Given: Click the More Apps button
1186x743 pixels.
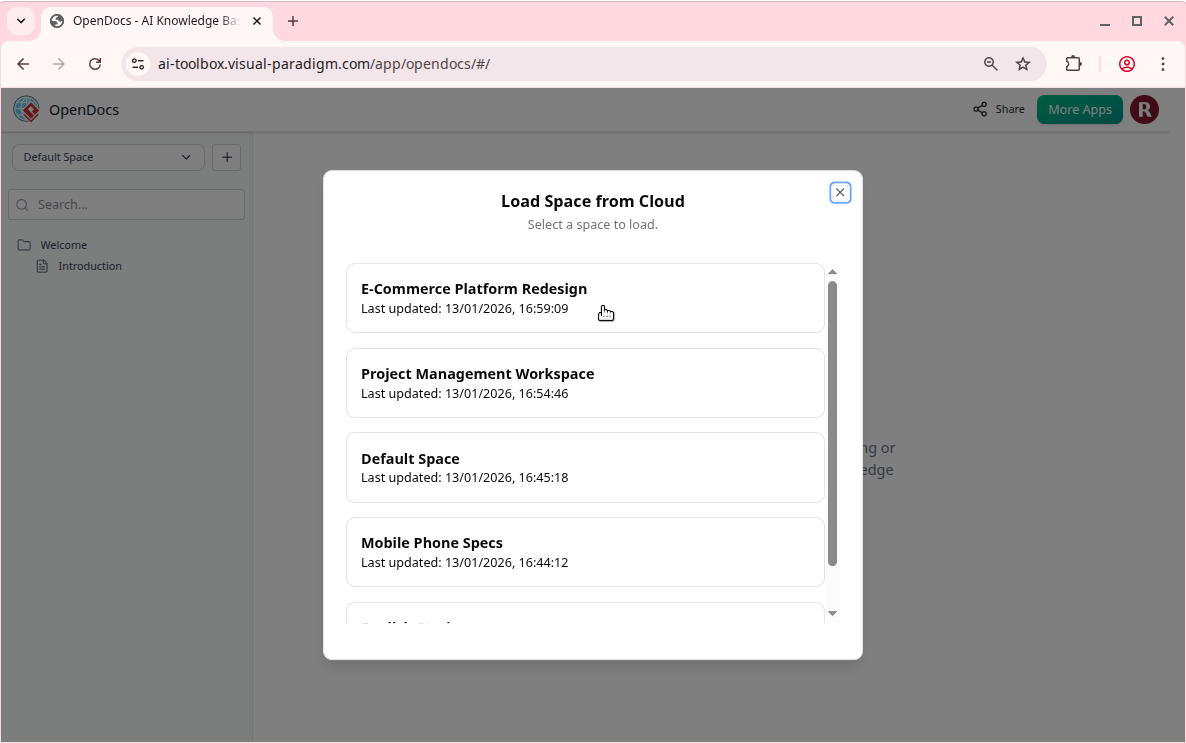Looking at the screenshot, I should pyautogui.click(x=1079, y=109).
